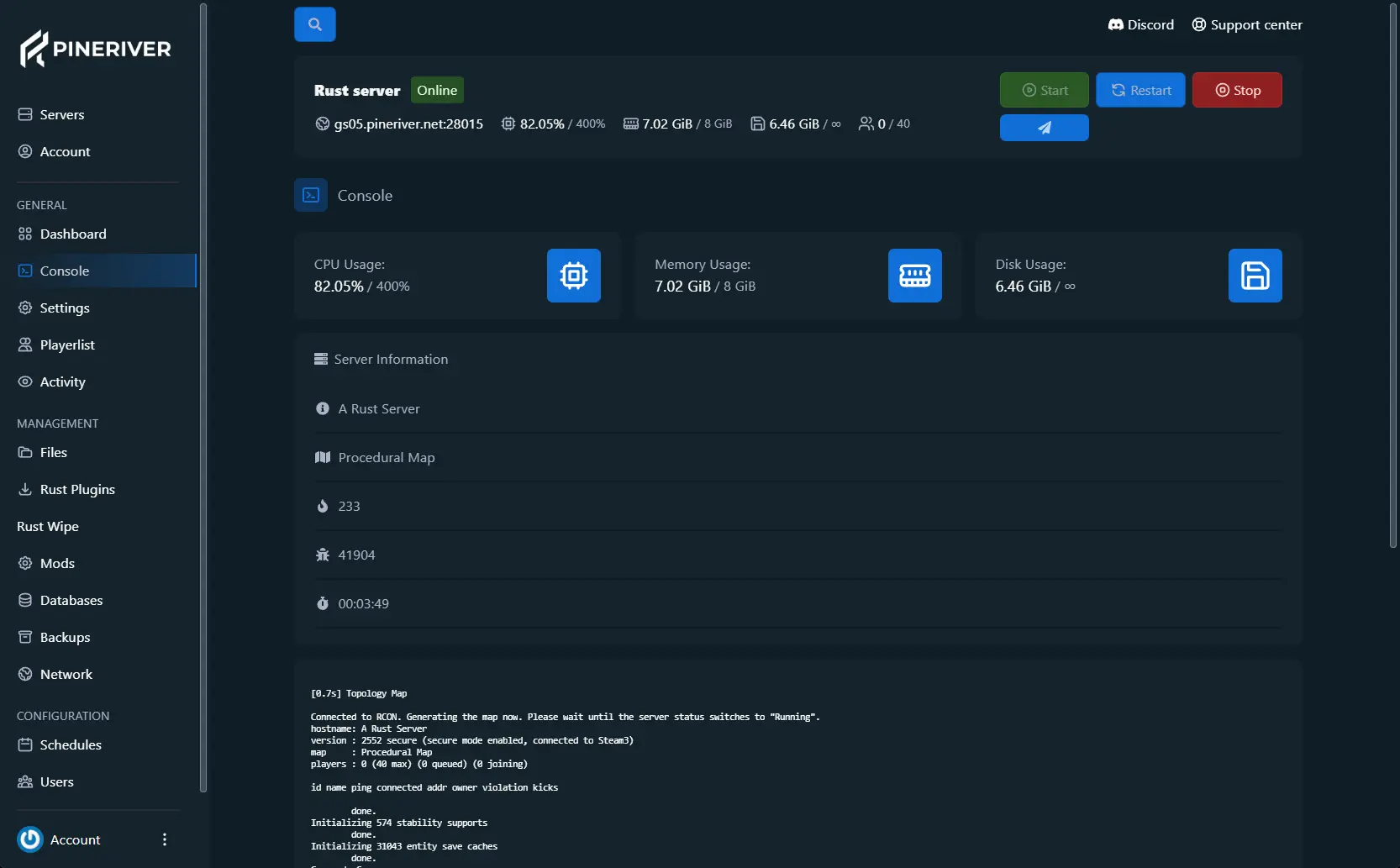Viewport: 1400px width, 868px height.
Task: Click the Servers sidebar icon
Action: tap(25, 114)
